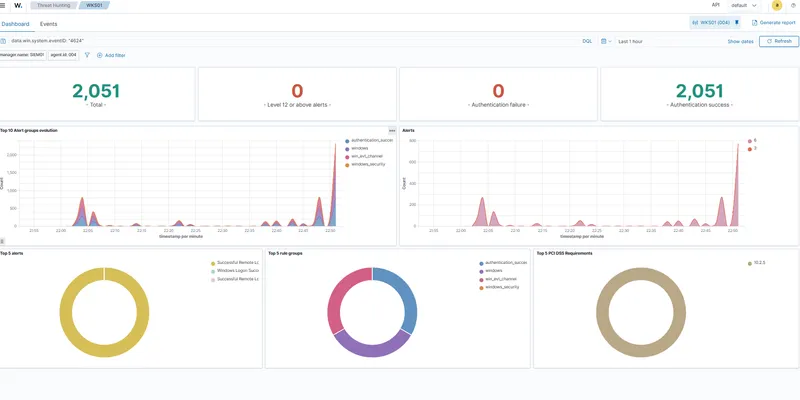
Task: Toggle windows_security legend in Alert groups evolution
Action: coord(365,165)
